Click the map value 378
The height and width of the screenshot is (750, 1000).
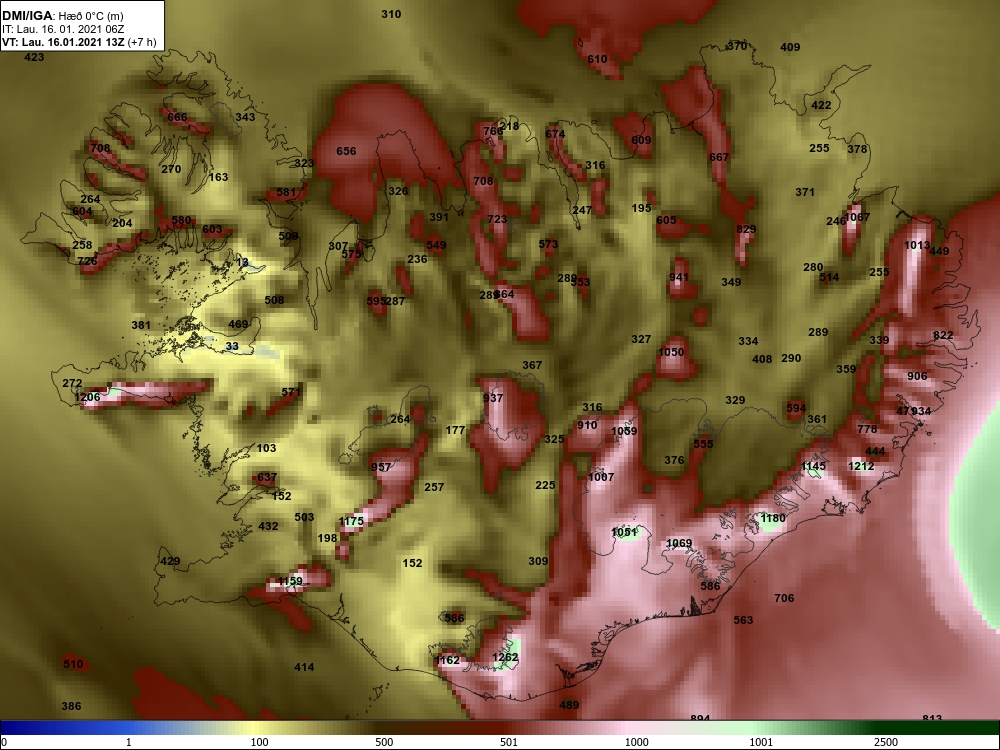857,149
